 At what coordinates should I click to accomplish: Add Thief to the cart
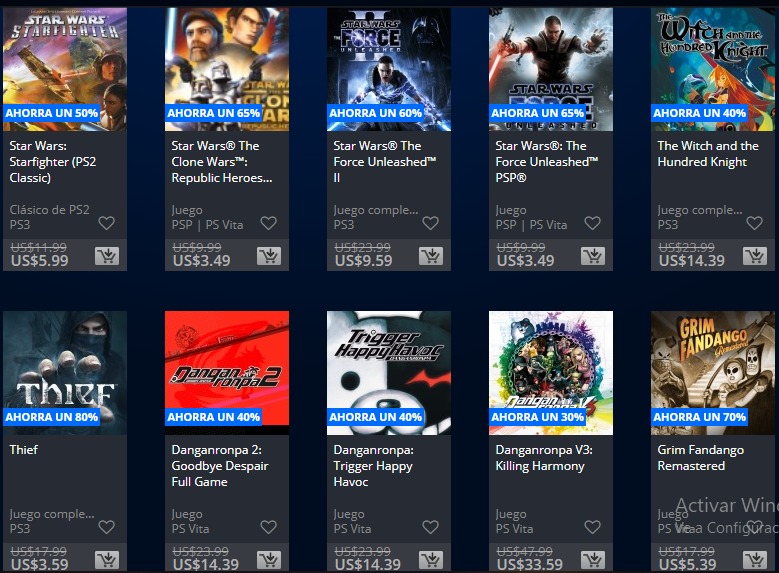pos(107,560)
